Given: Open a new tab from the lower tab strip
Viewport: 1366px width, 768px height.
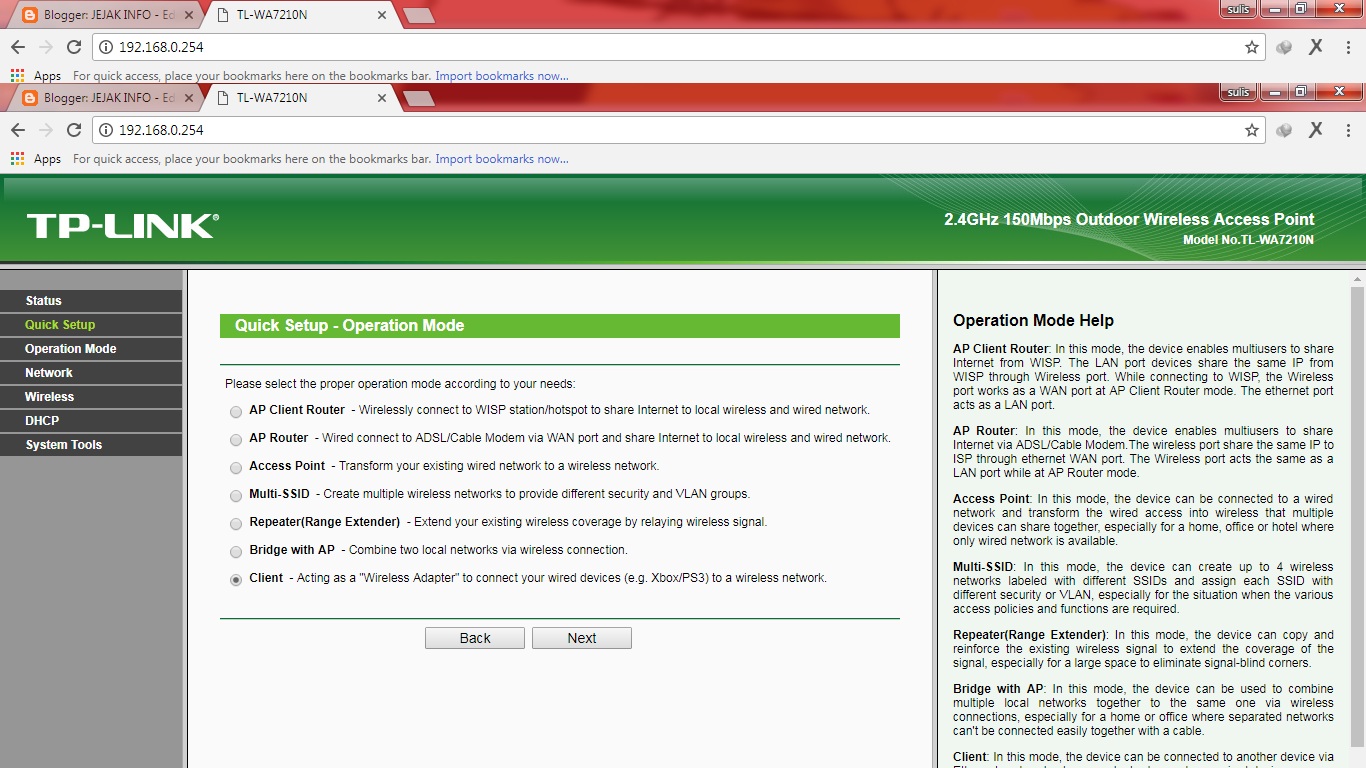Looking at the screenshot, I should tap(419, 98).
